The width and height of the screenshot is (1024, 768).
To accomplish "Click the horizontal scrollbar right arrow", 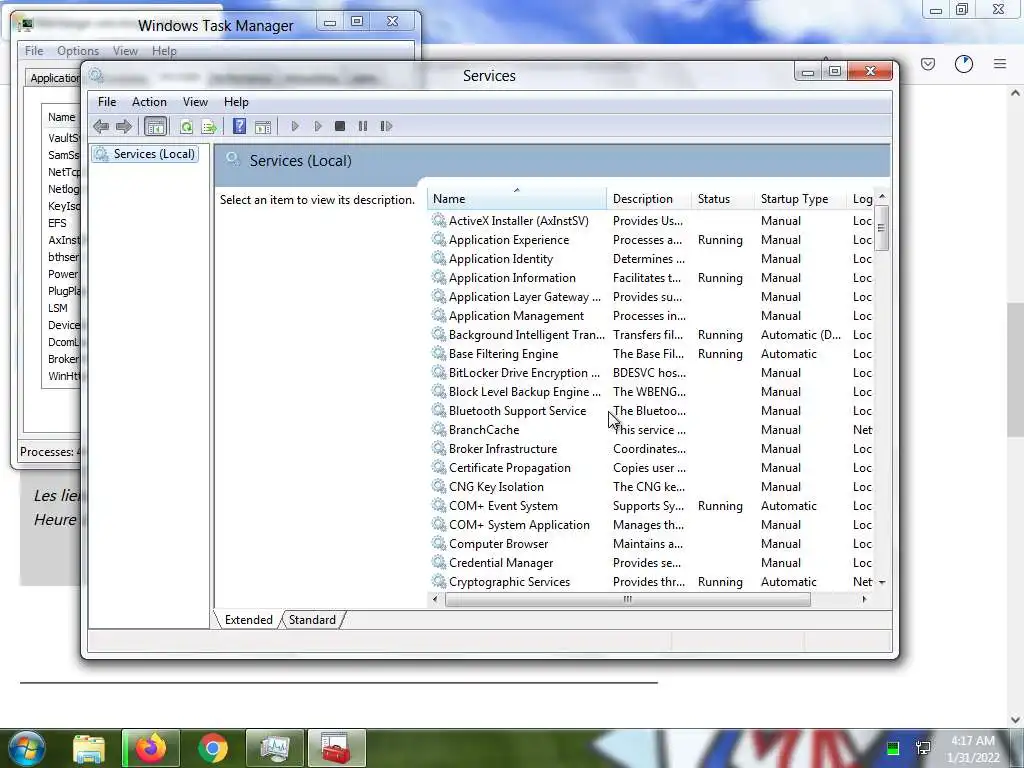I will coord(865,599).
